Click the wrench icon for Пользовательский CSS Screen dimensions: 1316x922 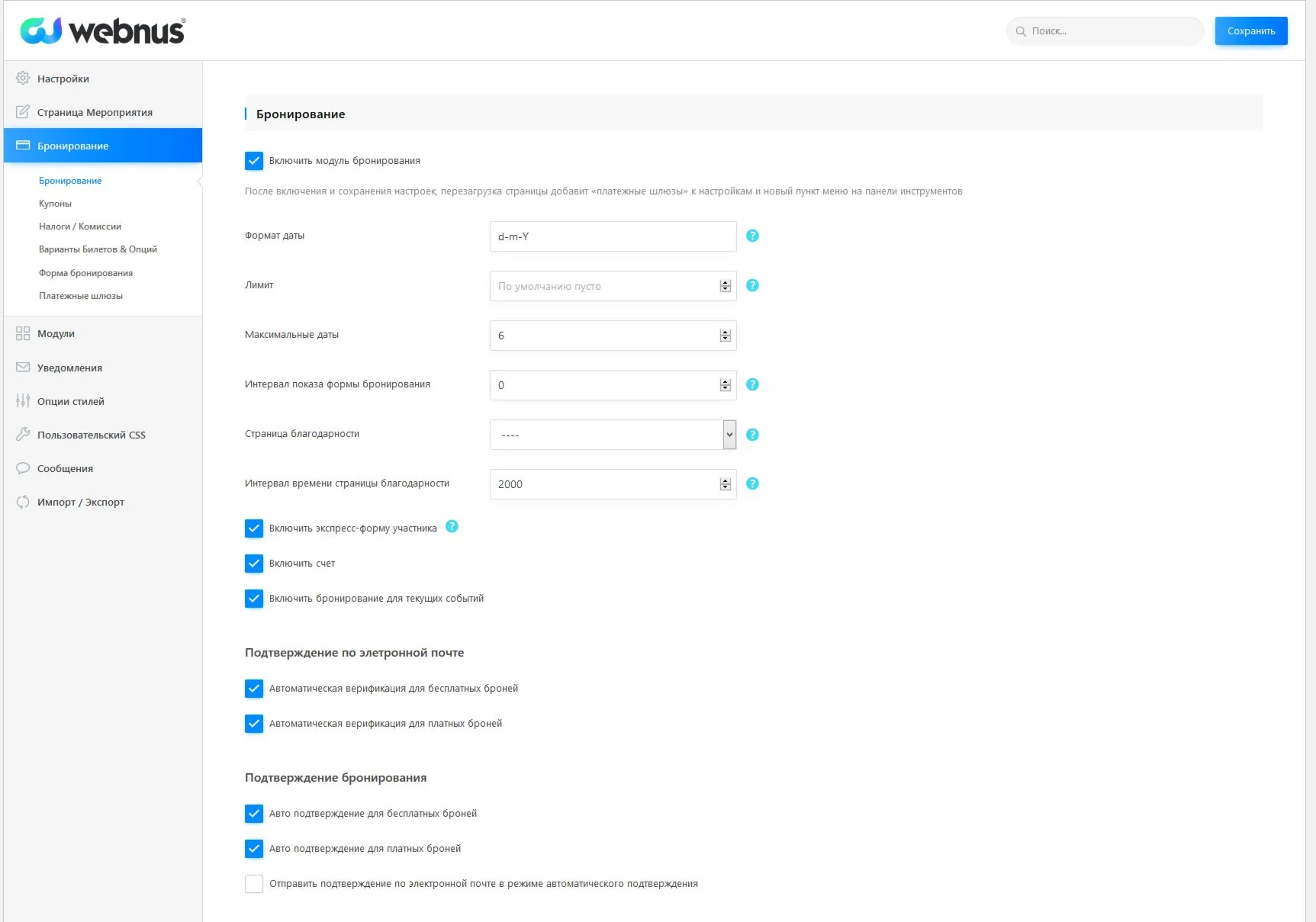23,435
